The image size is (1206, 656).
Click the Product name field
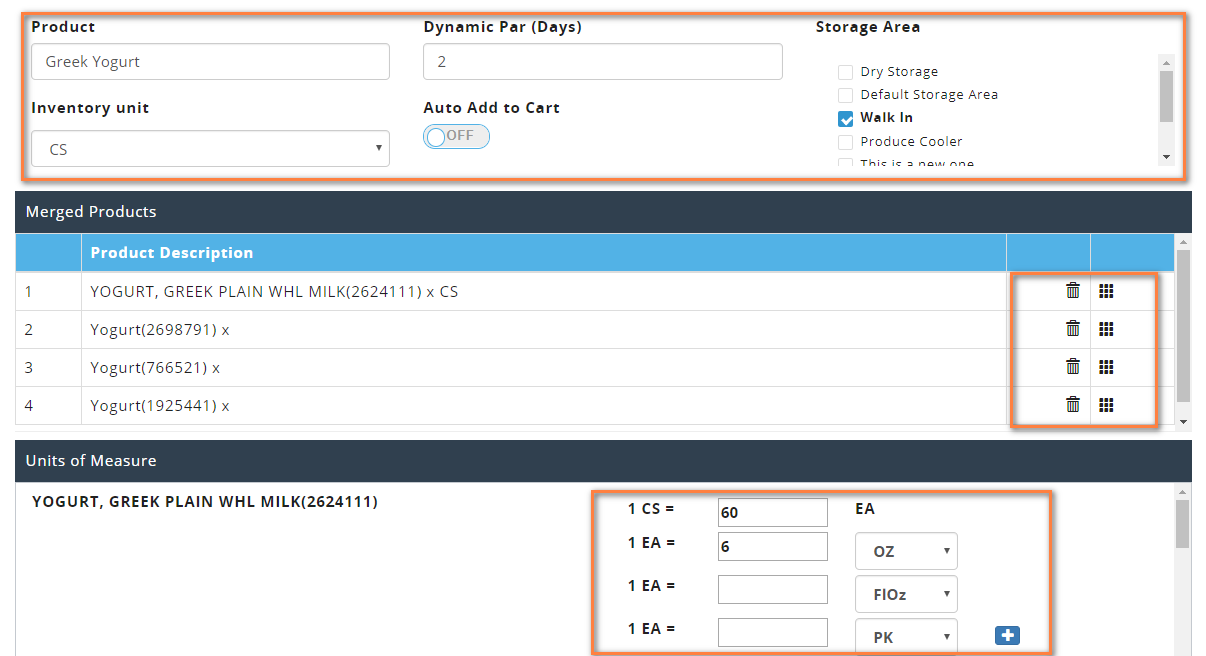pos(210,62)
